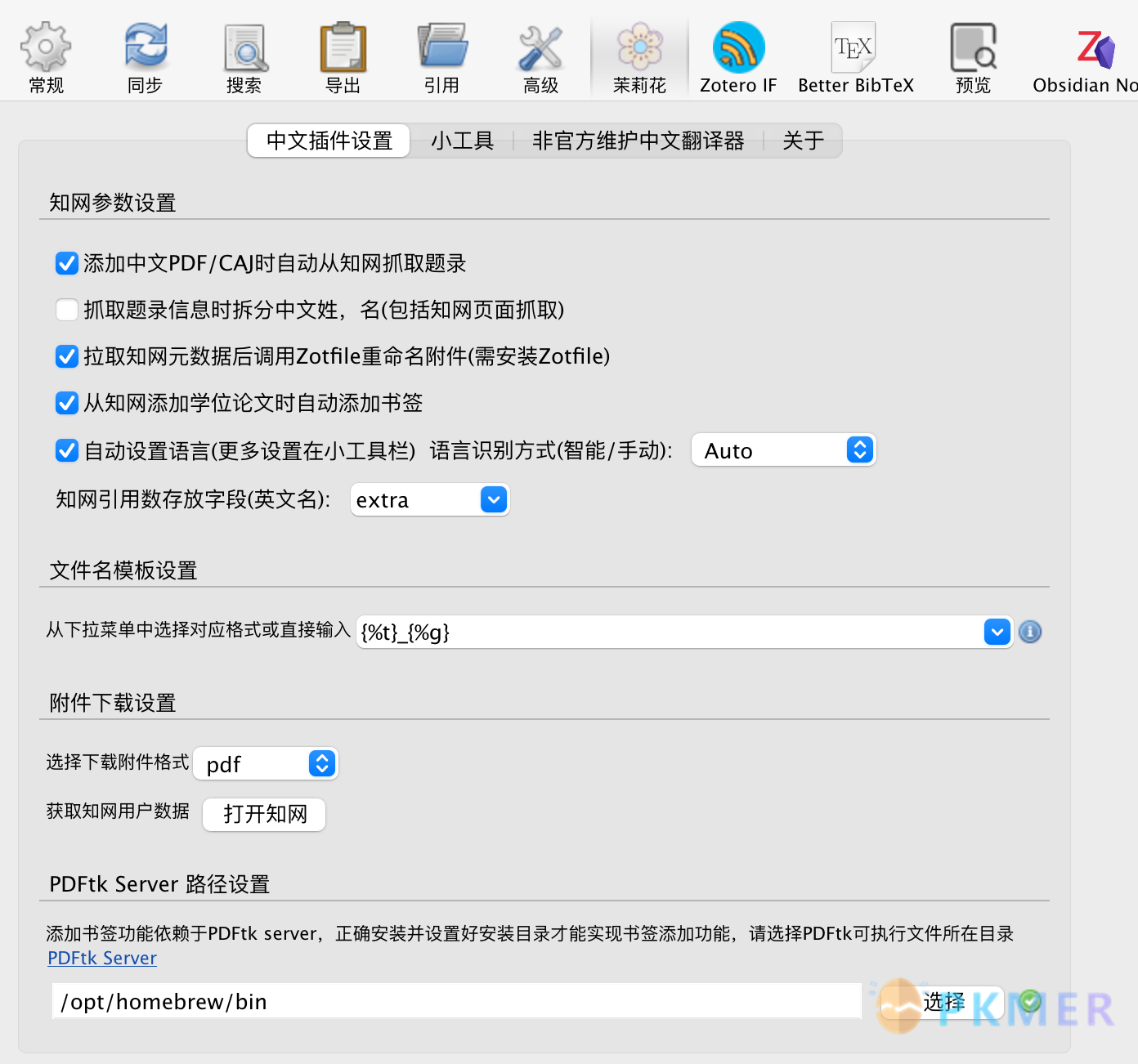Open the Auto language detection dropdown
This screenshot has height=1064, width=1138.
[x=784, y=450]
